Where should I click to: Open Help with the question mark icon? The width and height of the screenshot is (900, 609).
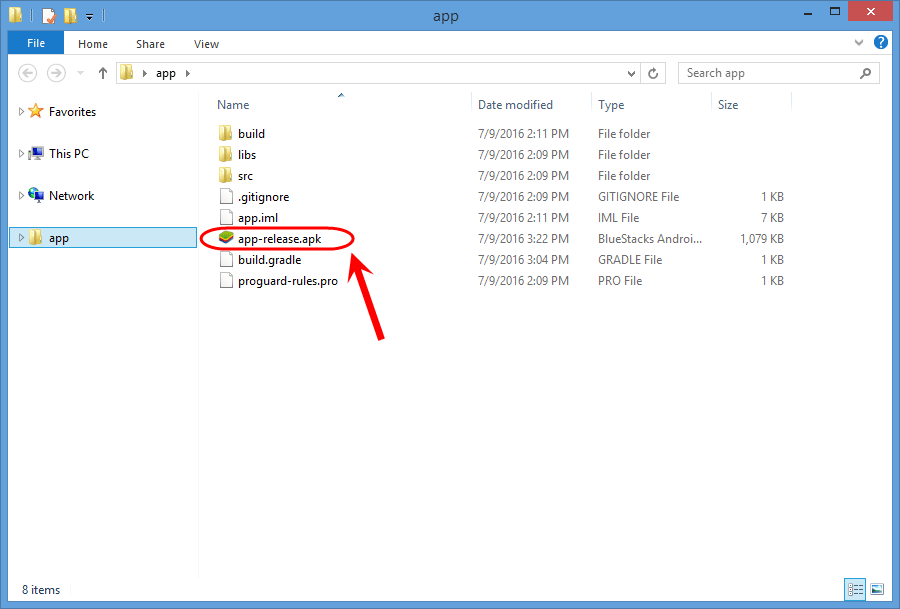point(880,42)
